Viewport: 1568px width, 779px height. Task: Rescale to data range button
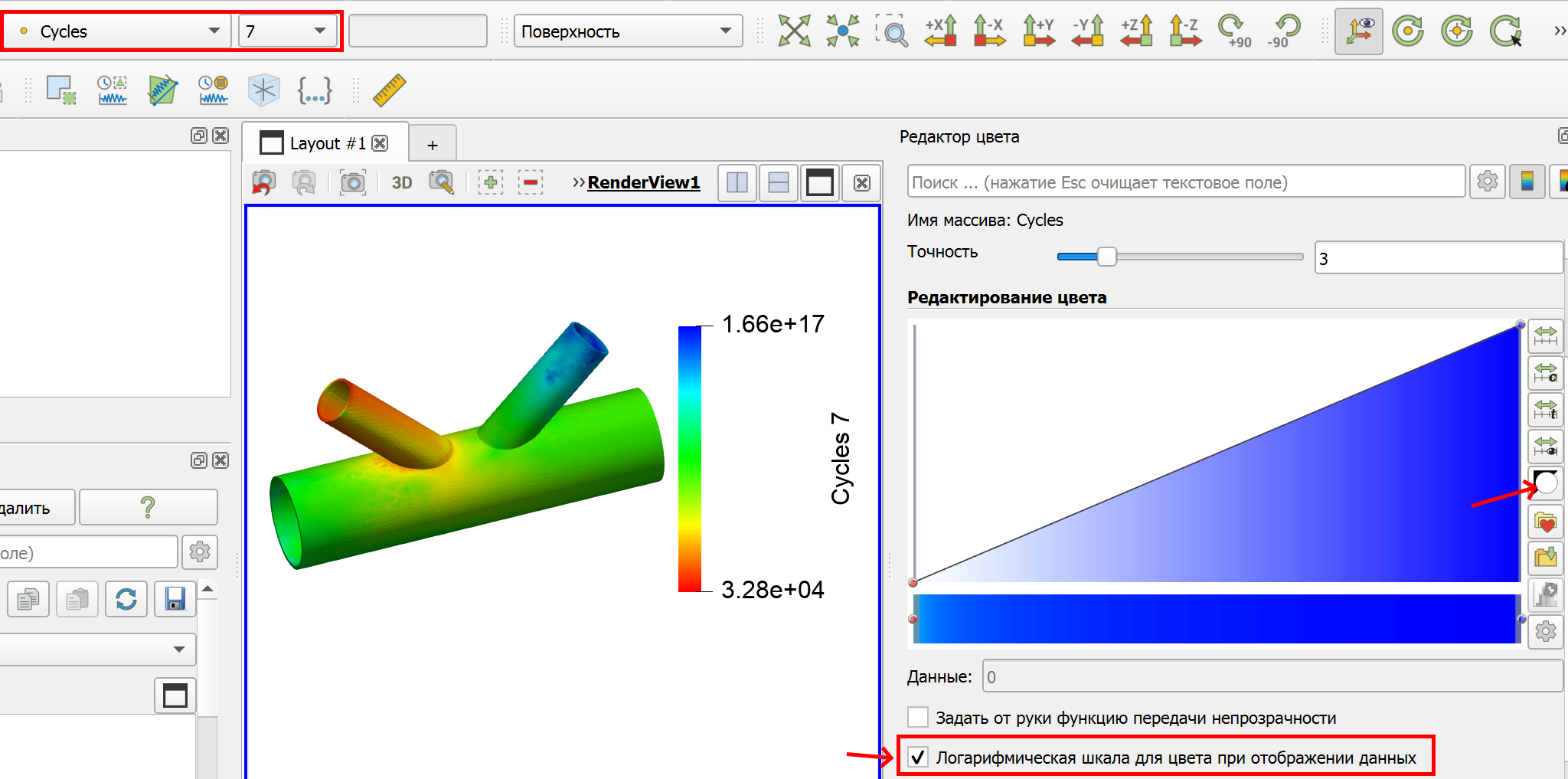click(1546, 335)
